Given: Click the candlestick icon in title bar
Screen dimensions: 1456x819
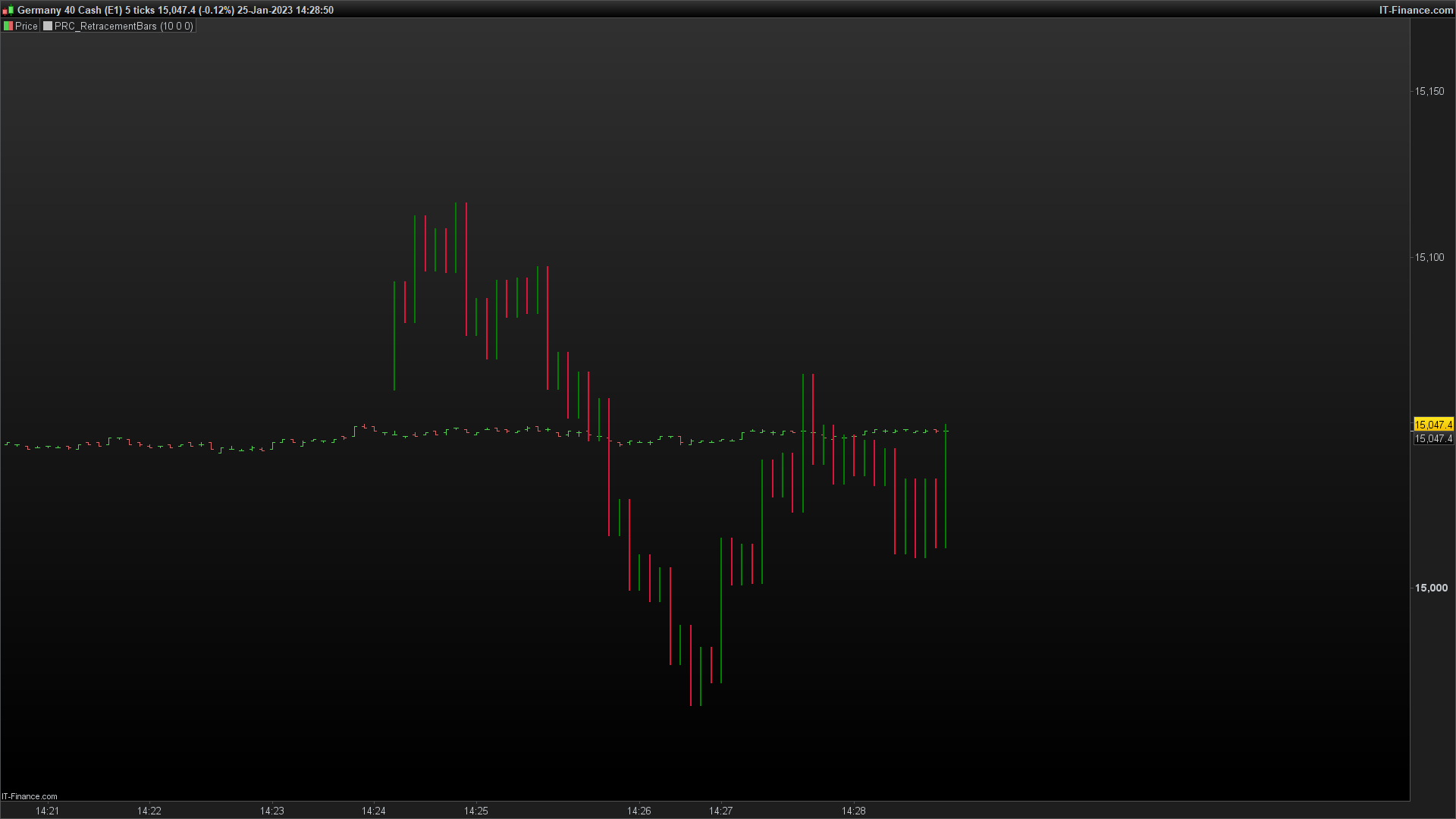Looking at the screenshot, I should pos(8,11).
